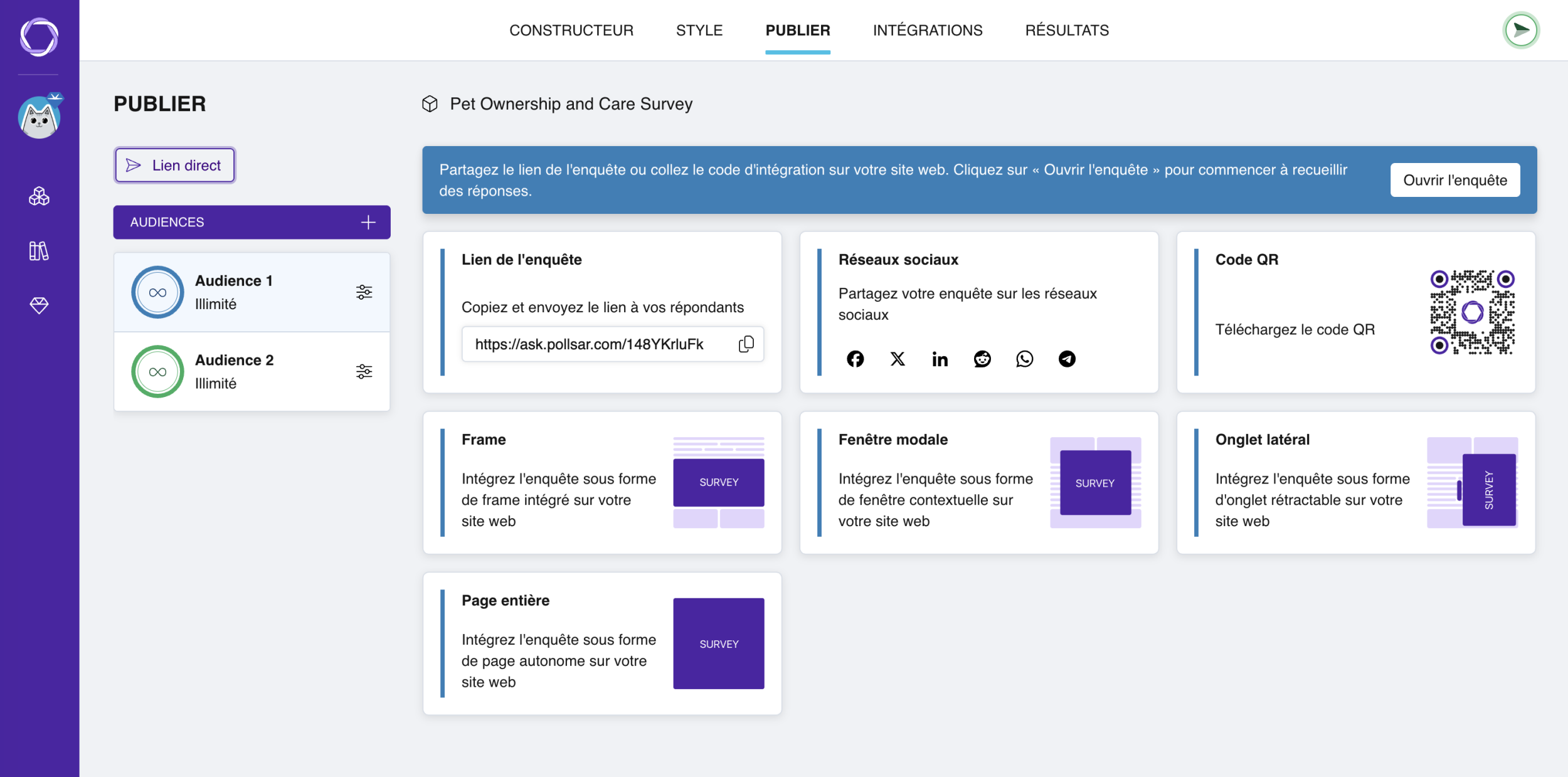The height and width of the screenshot is (777, 1568).
Task: Switch to the CONSTRUCTEUR tab
Action: pyautogui.click(x=571, y=30)
